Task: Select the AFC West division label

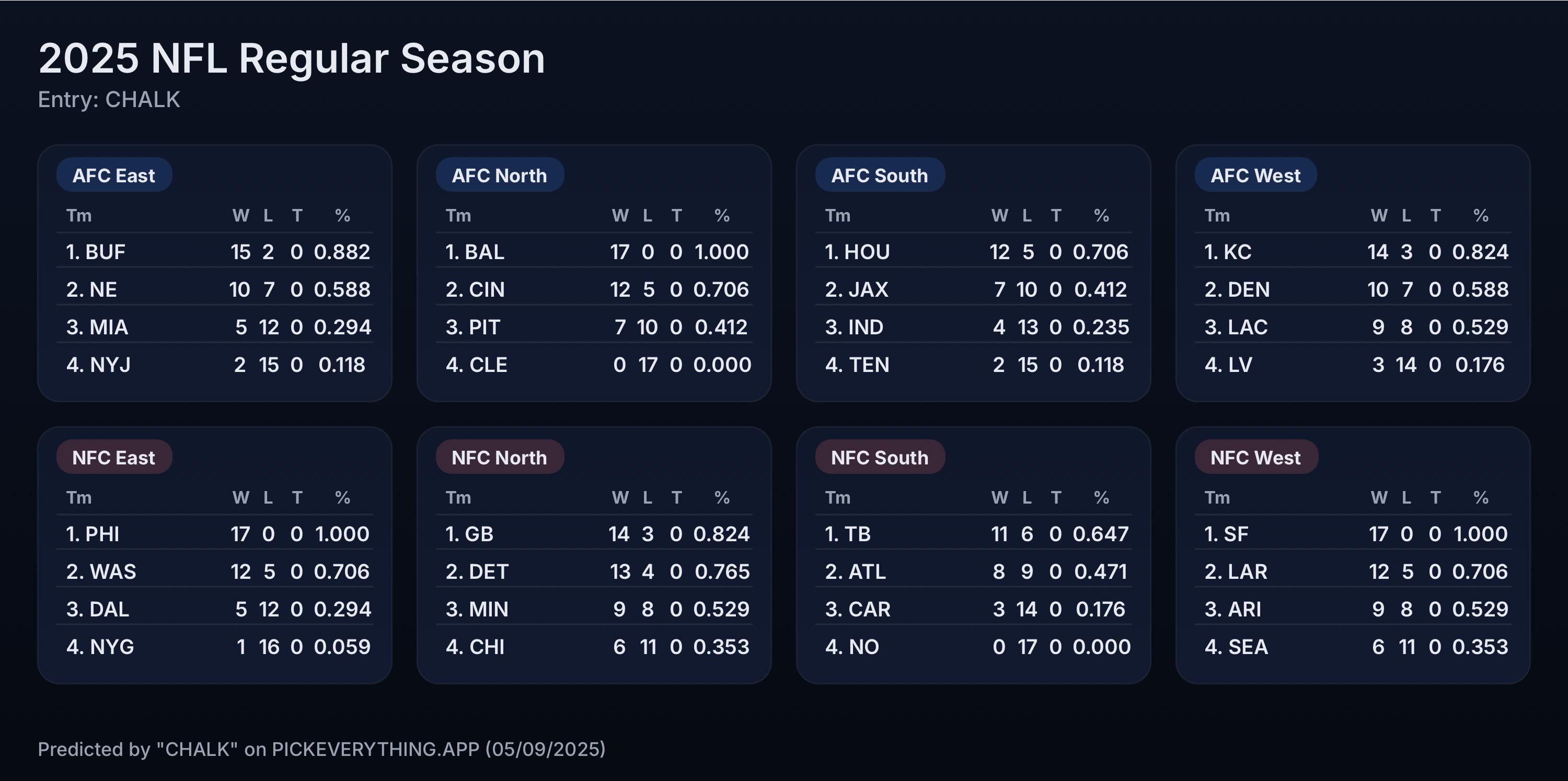Action: pos(1255,176)
